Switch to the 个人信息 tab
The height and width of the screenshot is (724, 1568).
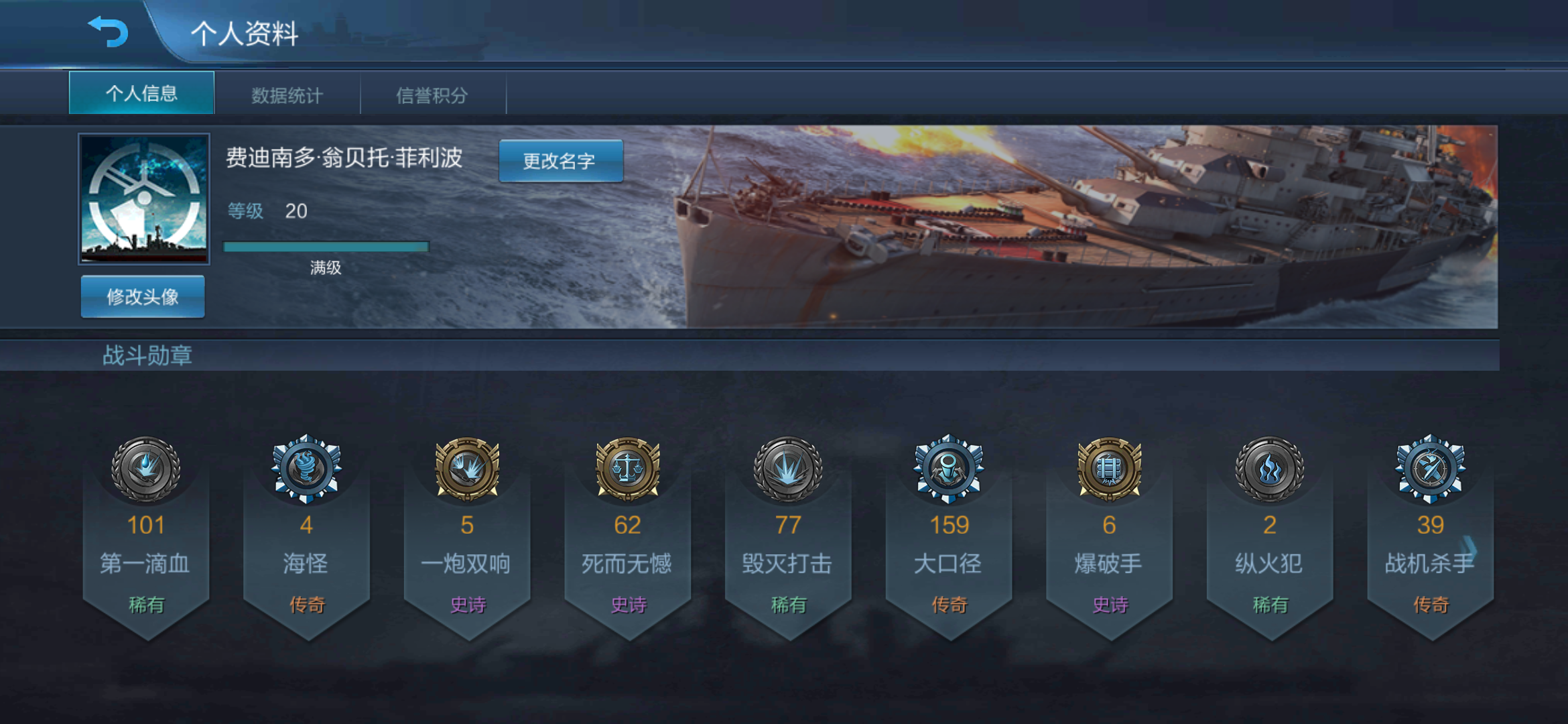coord(141,93)
